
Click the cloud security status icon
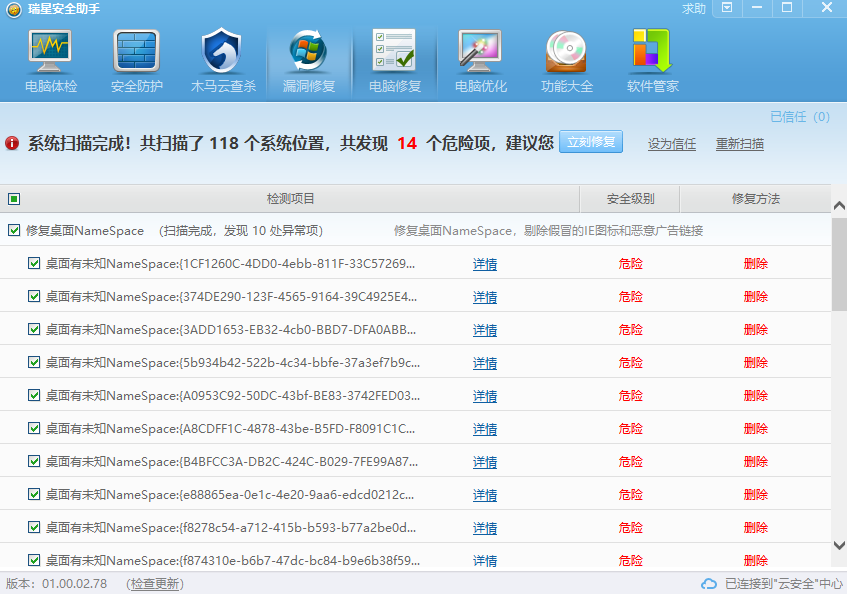click(709, 584)
